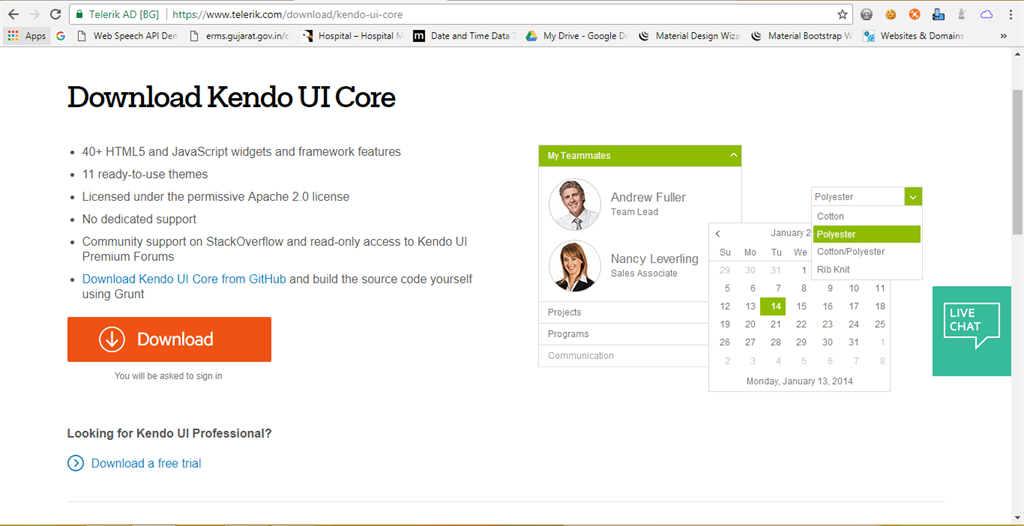Expand the Communication panel row
The image size is (1024, 526).
click(x=624, y=355)
